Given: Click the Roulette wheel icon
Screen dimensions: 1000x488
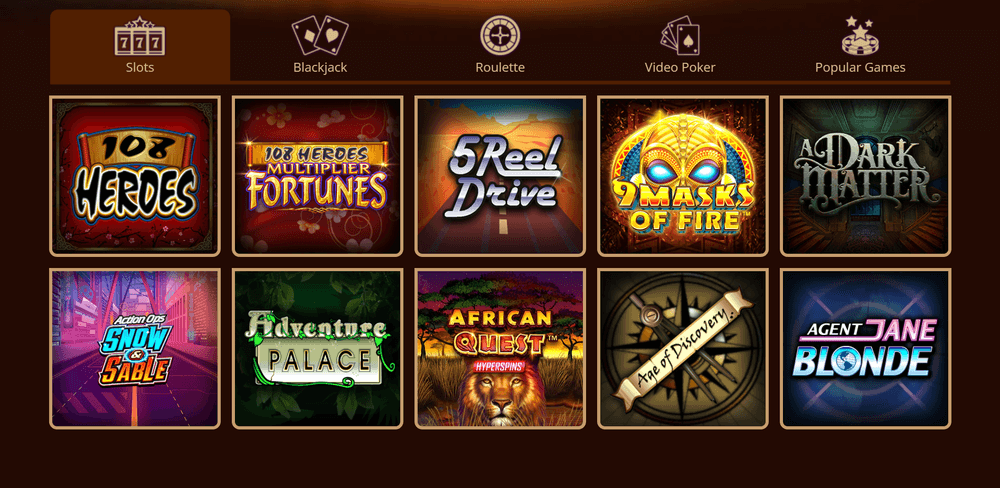Looking at the screenshot, I should 500,34.
